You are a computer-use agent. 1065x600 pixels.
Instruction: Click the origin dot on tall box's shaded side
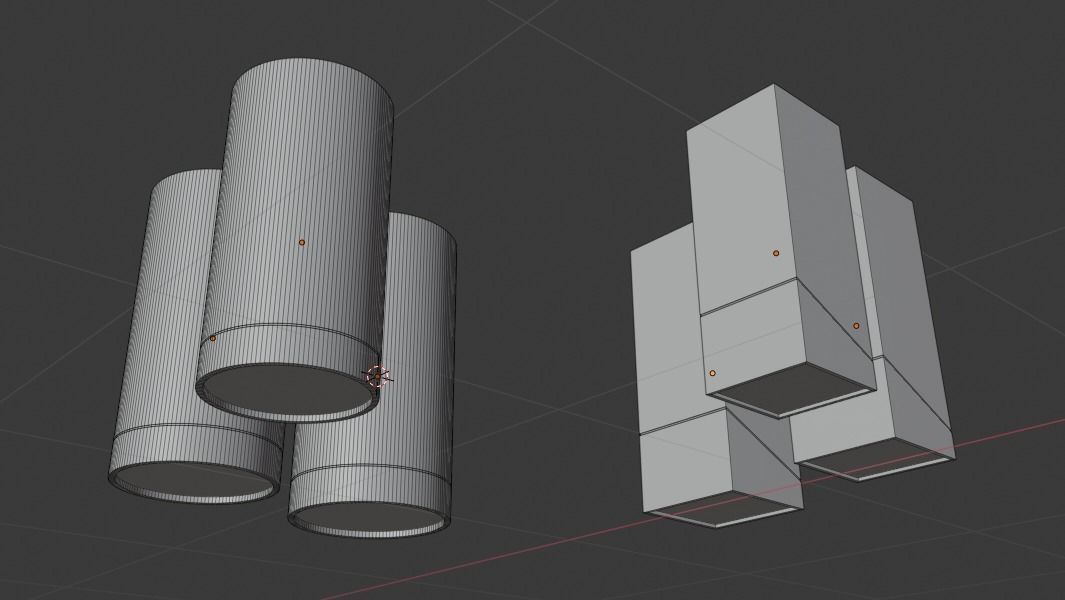(856, 325)
